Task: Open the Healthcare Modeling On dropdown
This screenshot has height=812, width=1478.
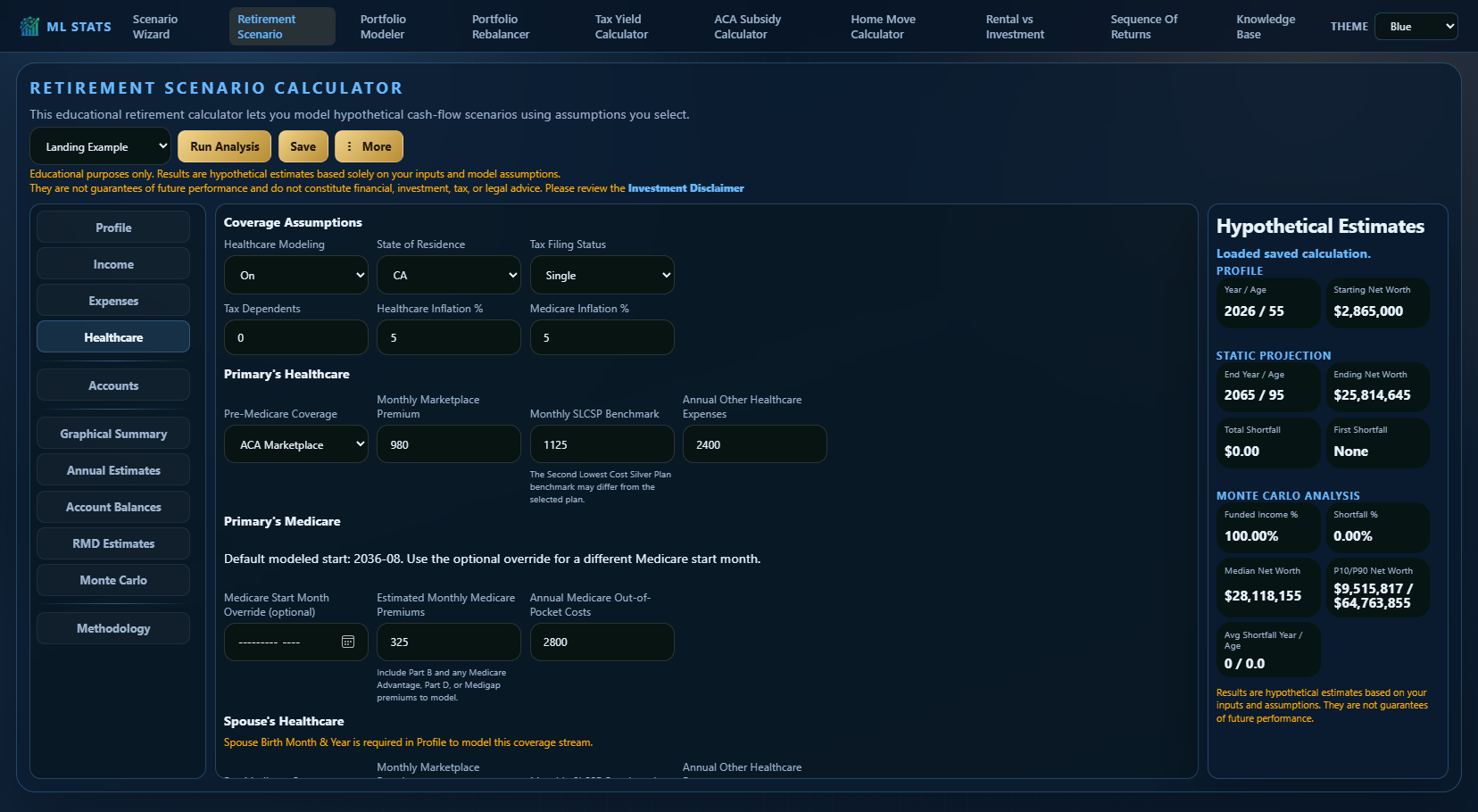Action: tap(296, 276)
